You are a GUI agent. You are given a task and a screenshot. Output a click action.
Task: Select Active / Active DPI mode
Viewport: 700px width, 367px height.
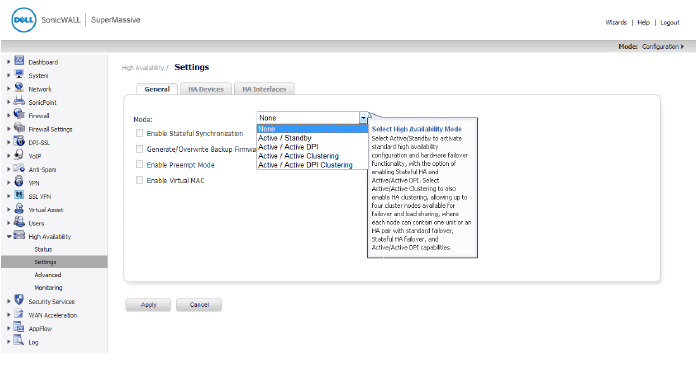(312, 147)
